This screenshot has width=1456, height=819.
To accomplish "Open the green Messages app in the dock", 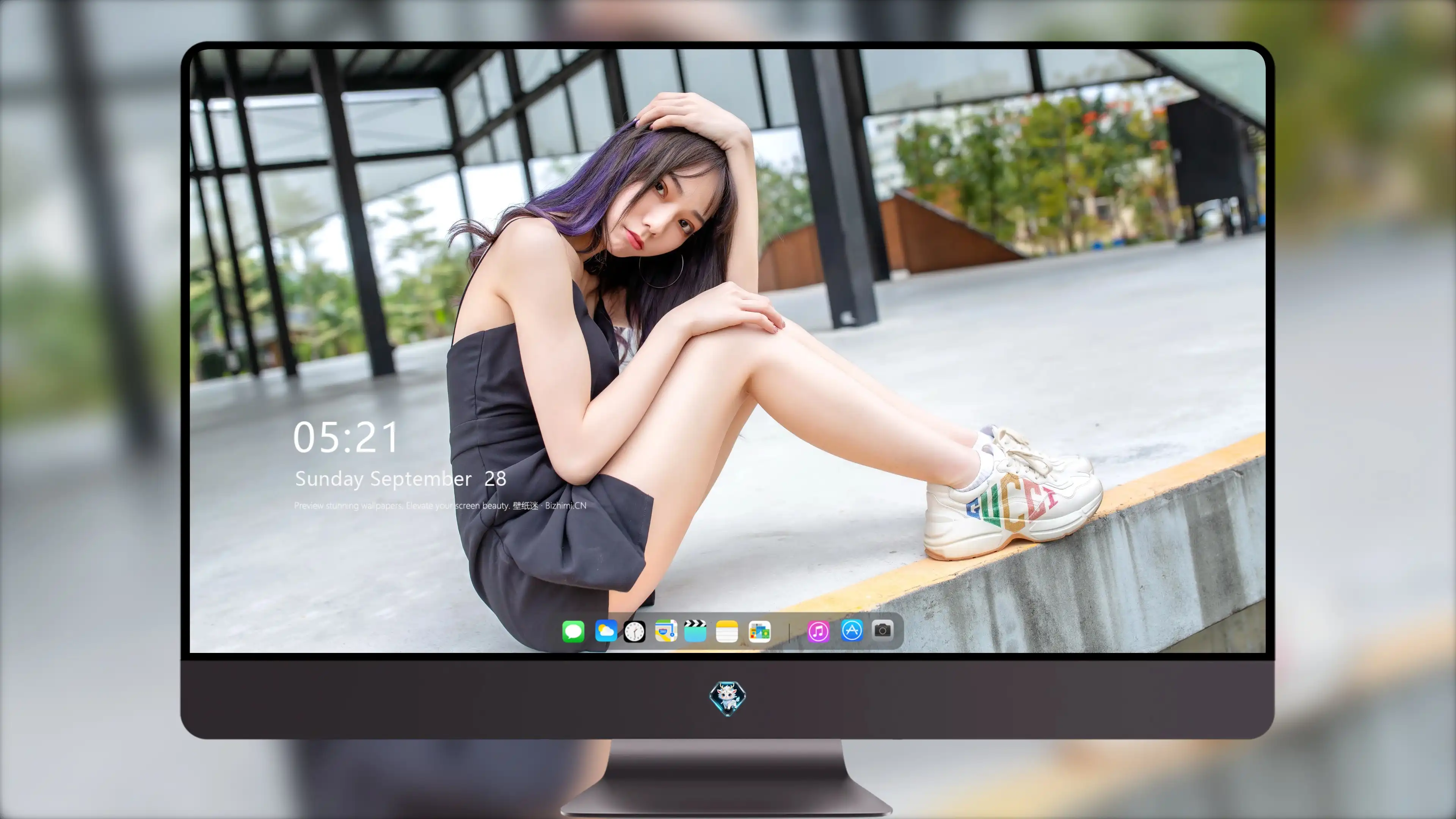I will (x=573, y=631).
